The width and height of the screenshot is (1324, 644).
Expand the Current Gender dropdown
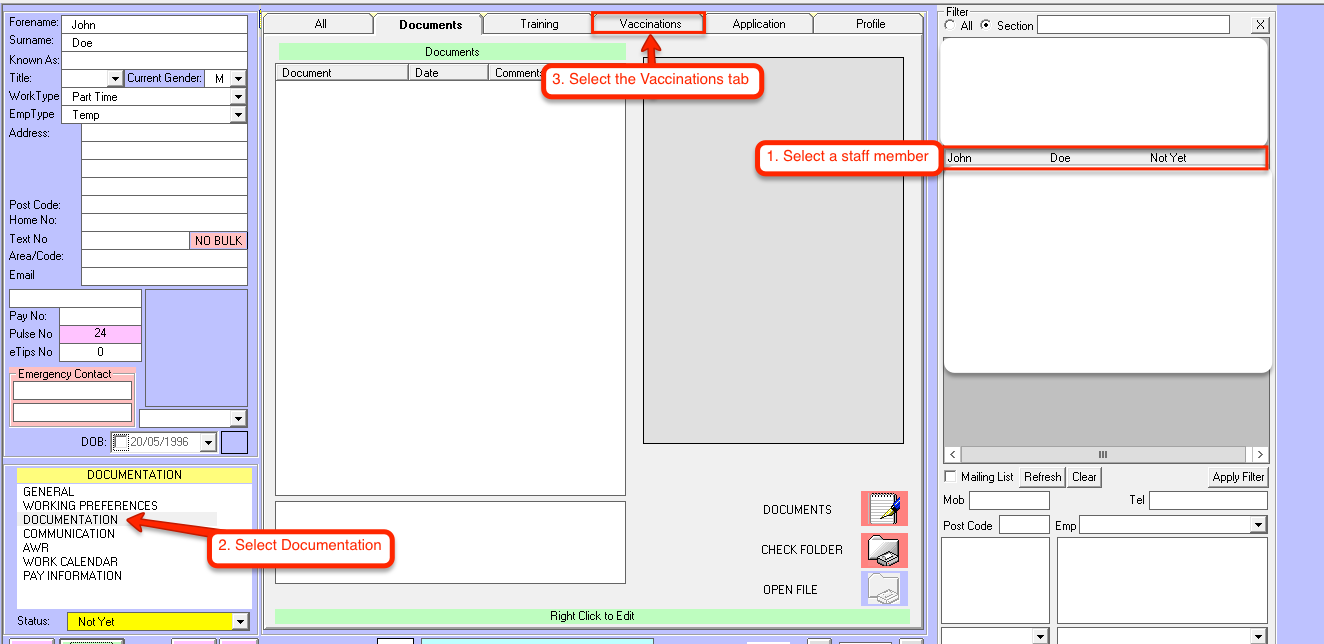click(x=238, y=78)
